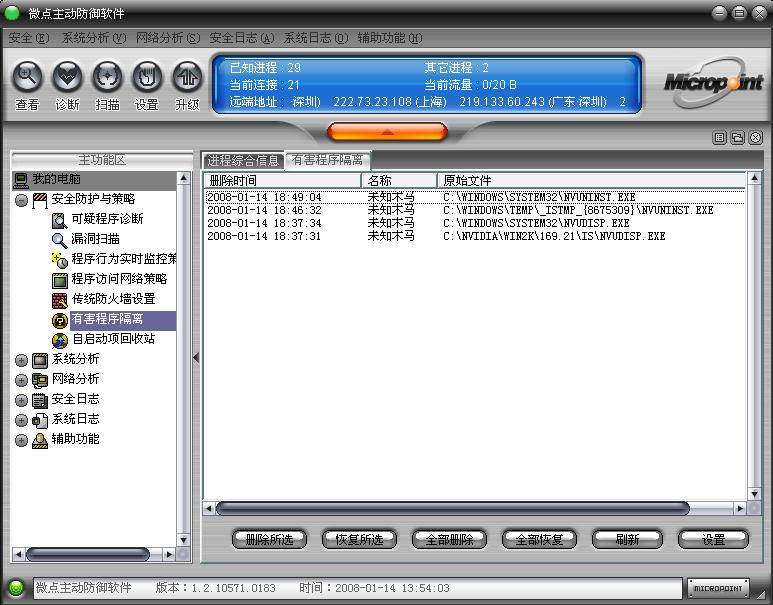Click the 扫描 toolbar icon

pos(107,76)
